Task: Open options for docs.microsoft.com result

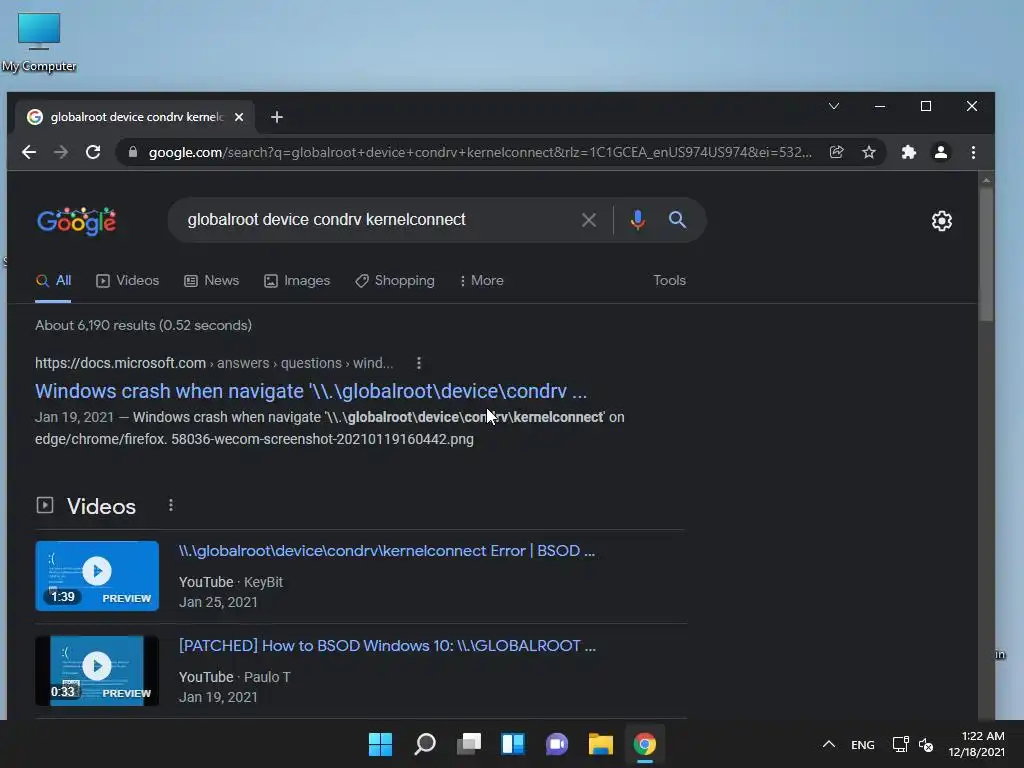Action: point(419,363)
